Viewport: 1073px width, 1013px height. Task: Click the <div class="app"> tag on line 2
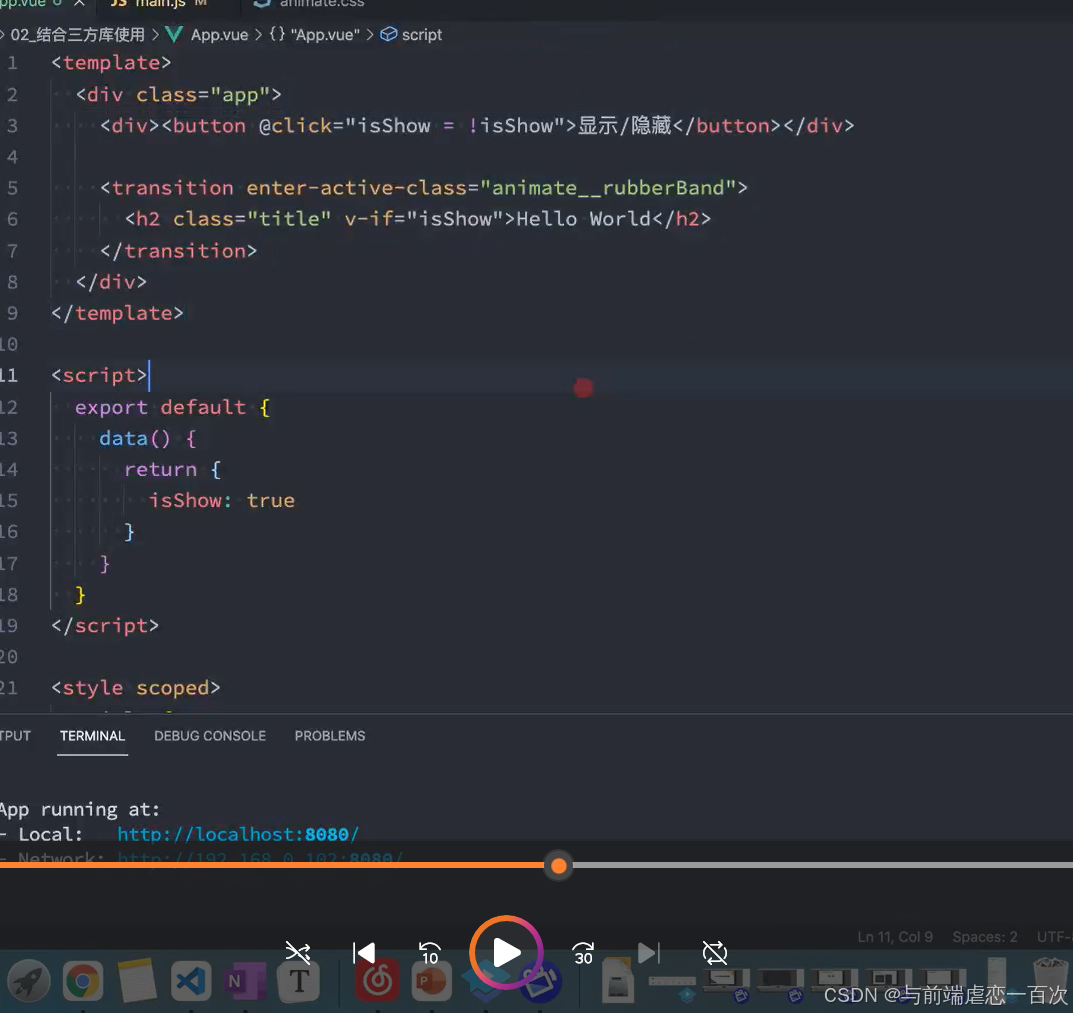click(179, 94)
